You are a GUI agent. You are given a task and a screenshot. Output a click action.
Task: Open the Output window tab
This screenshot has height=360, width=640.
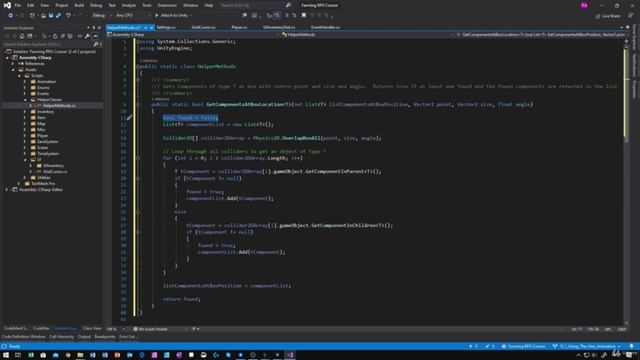(84, 337)
